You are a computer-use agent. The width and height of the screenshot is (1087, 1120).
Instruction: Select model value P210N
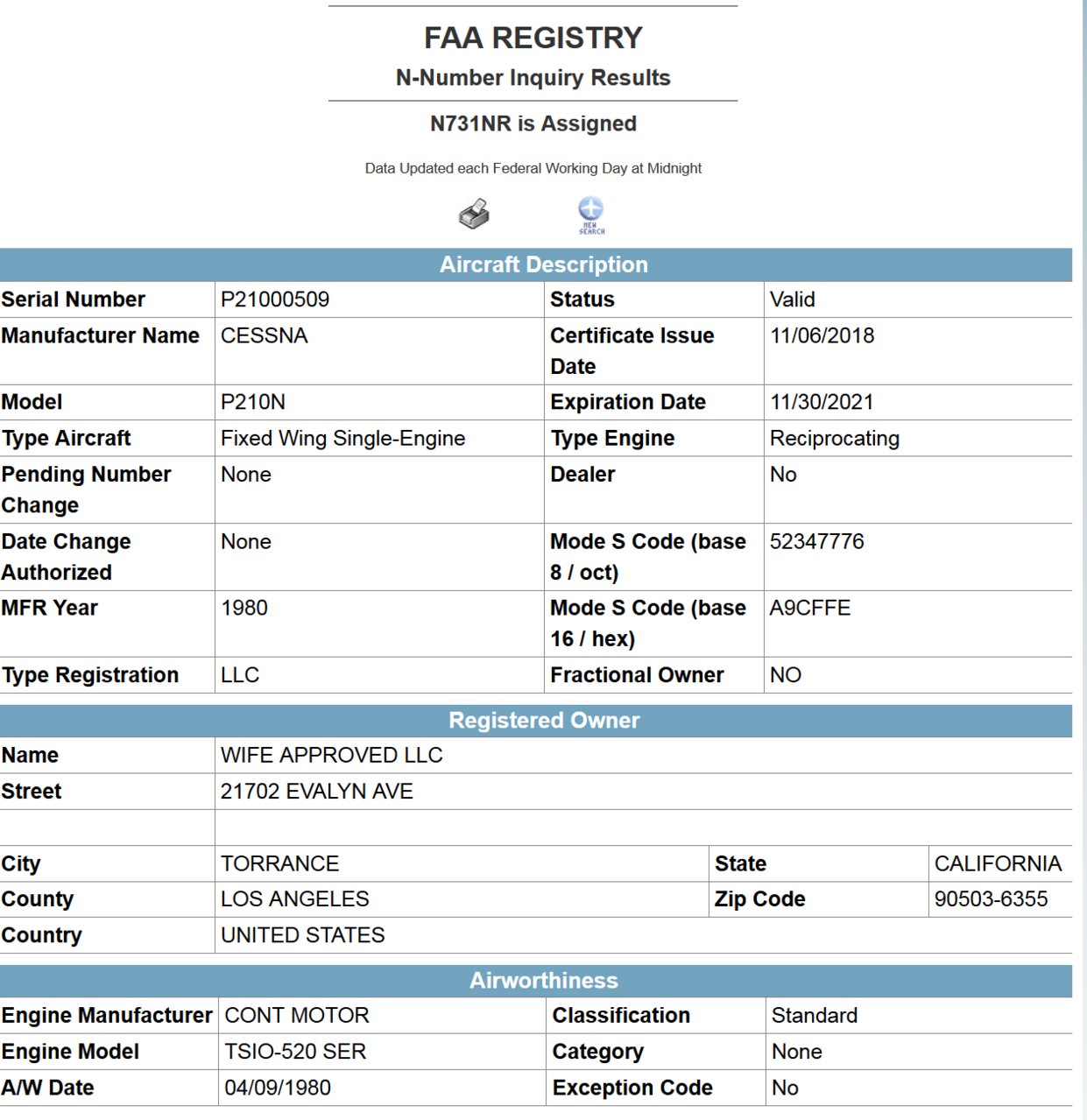(253, 402)
